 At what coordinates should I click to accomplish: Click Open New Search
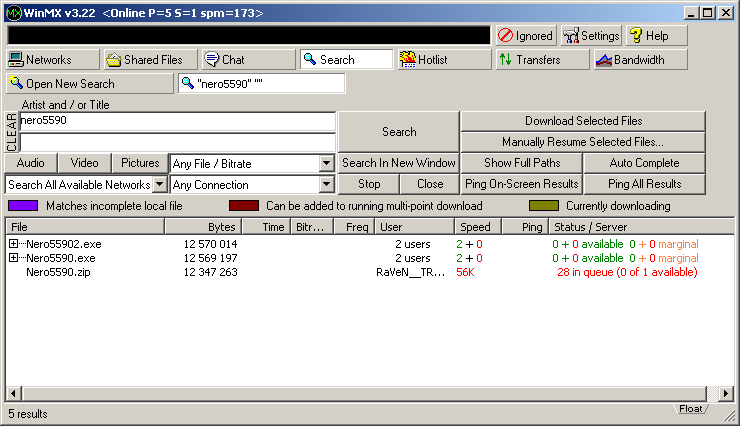click(x=90, y=84)
